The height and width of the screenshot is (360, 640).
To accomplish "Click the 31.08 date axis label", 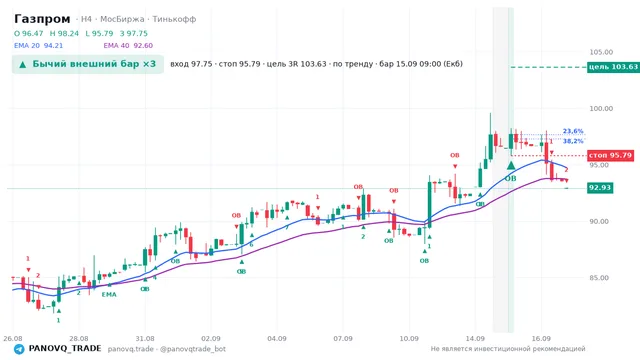I will click(145, 339).
